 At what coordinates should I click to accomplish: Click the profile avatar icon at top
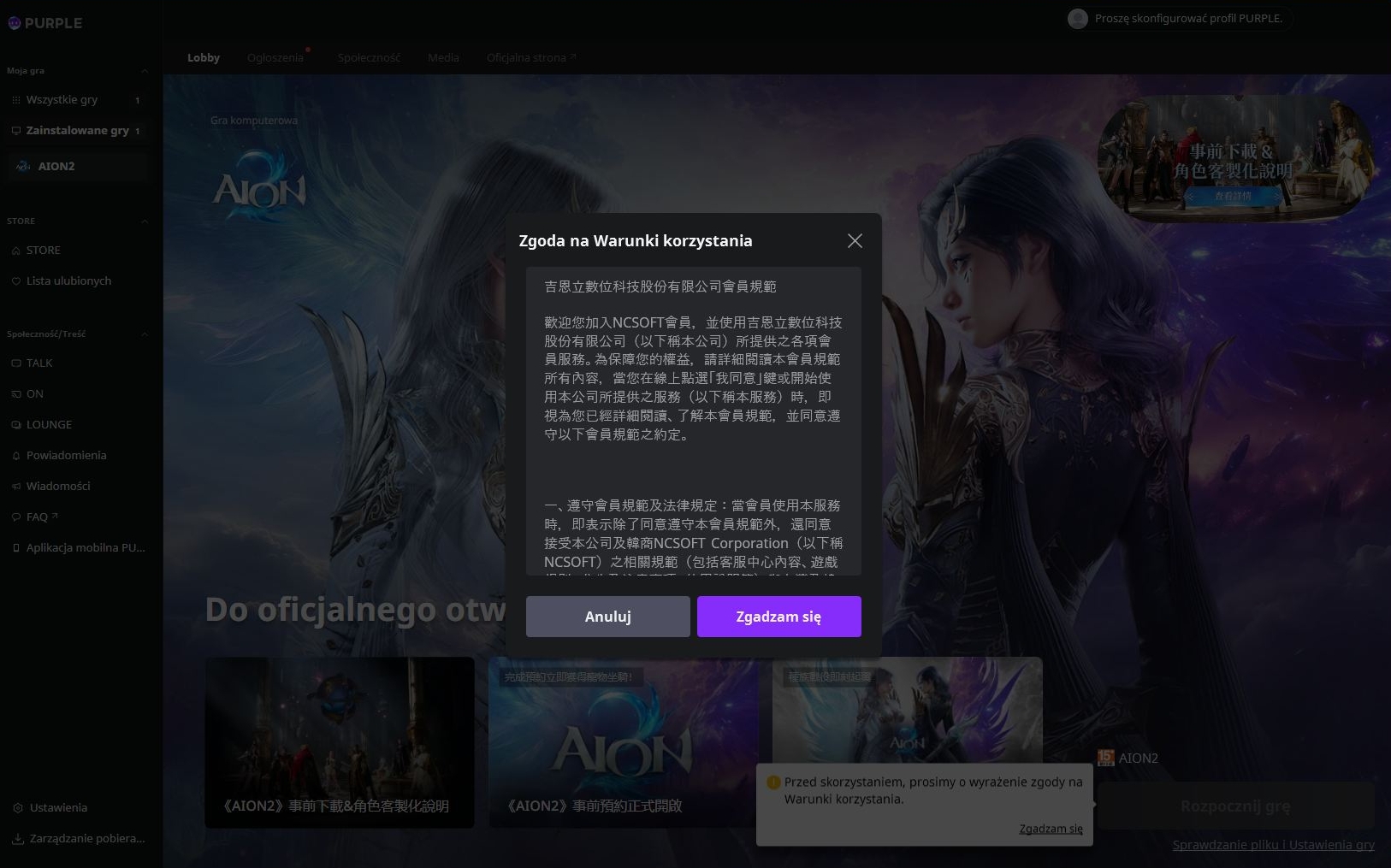tap(1078, 19)
